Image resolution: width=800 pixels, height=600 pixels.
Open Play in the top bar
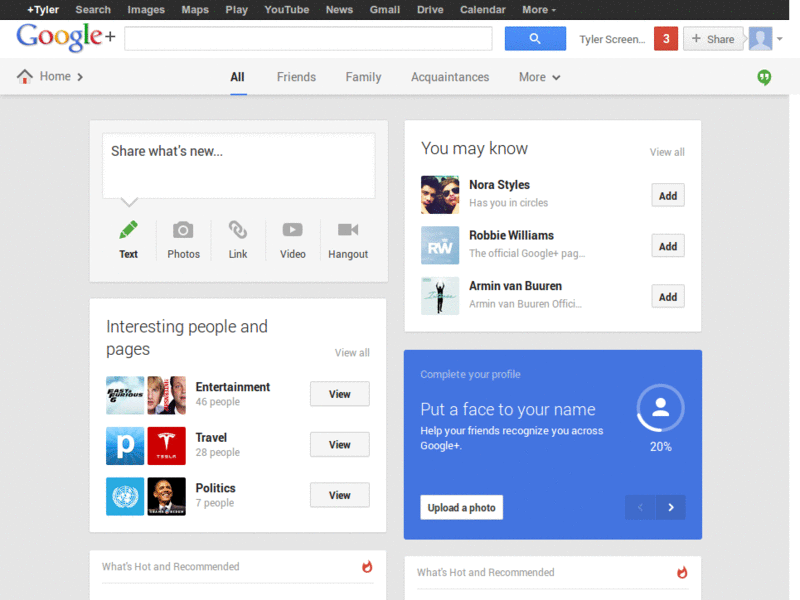(x=236, y=10)
